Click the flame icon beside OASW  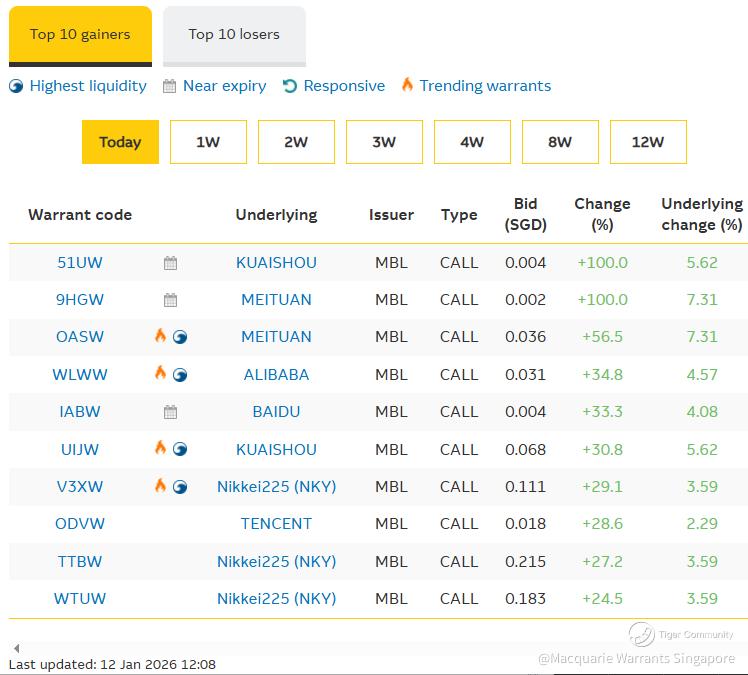coord(160,335)
